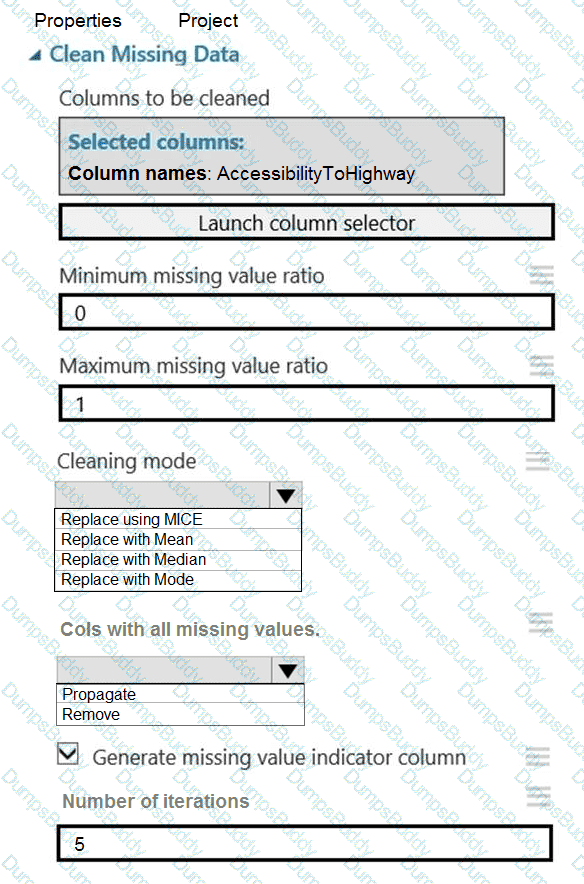Uncheck Generate missing value indicator column
The width and height of the screenshot is (584, 884).
(67, 754)
